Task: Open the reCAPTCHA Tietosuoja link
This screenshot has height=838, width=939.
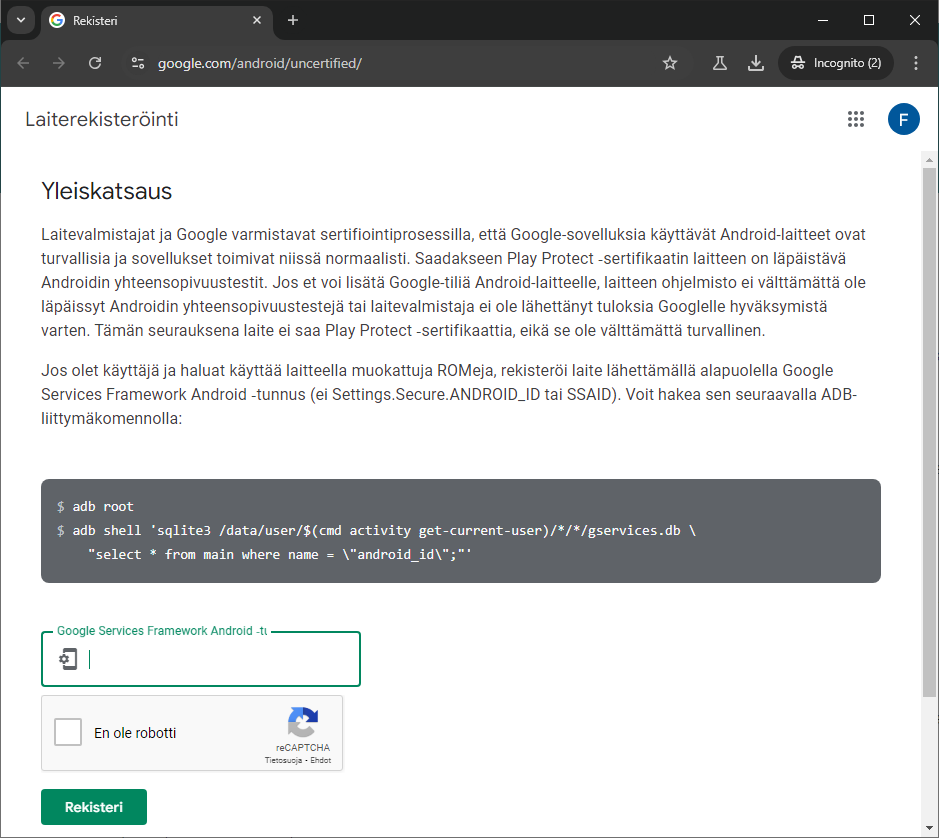Action: [x=283, y=760]
